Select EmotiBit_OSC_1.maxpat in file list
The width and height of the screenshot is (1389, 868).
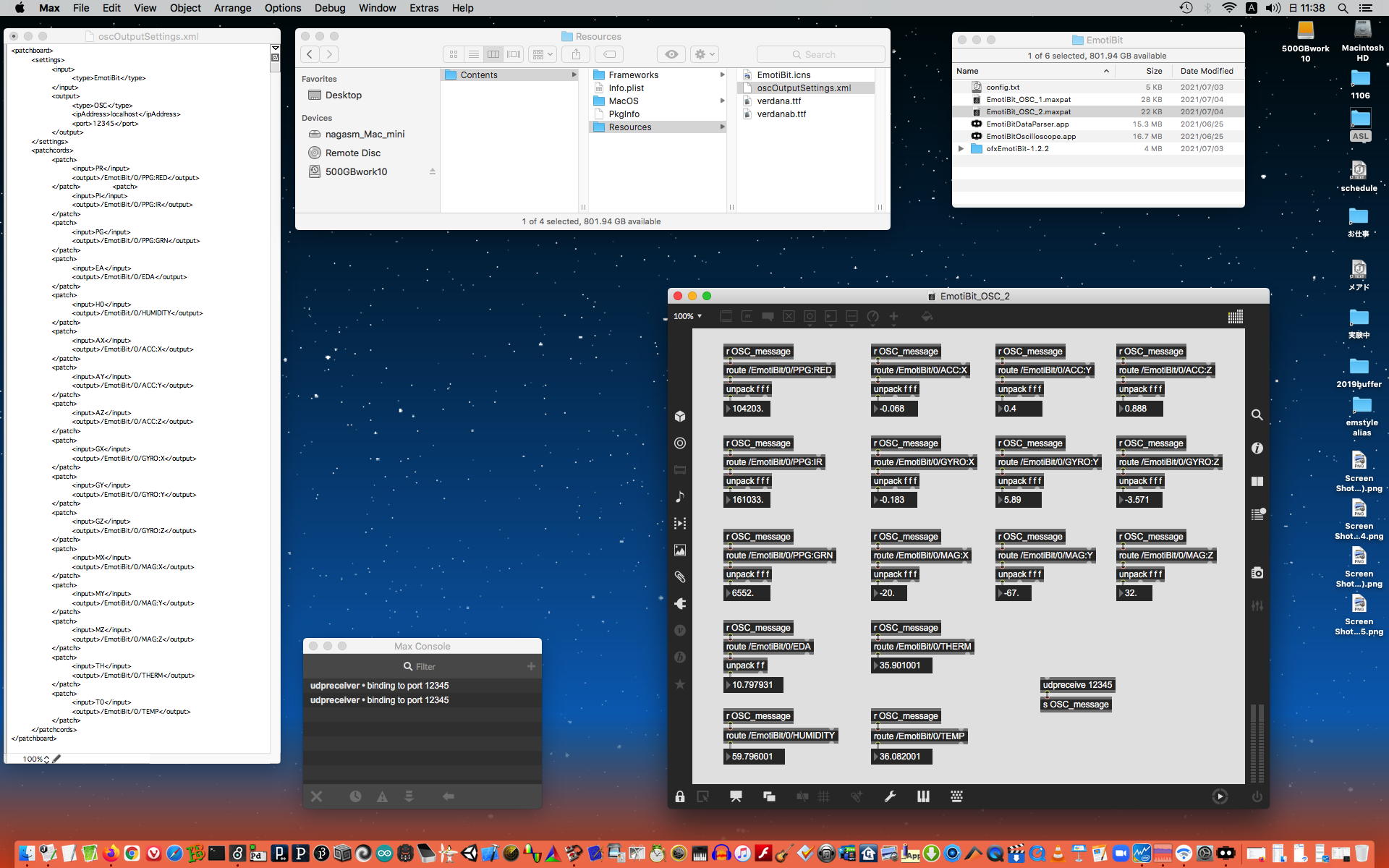[1028, 99]
